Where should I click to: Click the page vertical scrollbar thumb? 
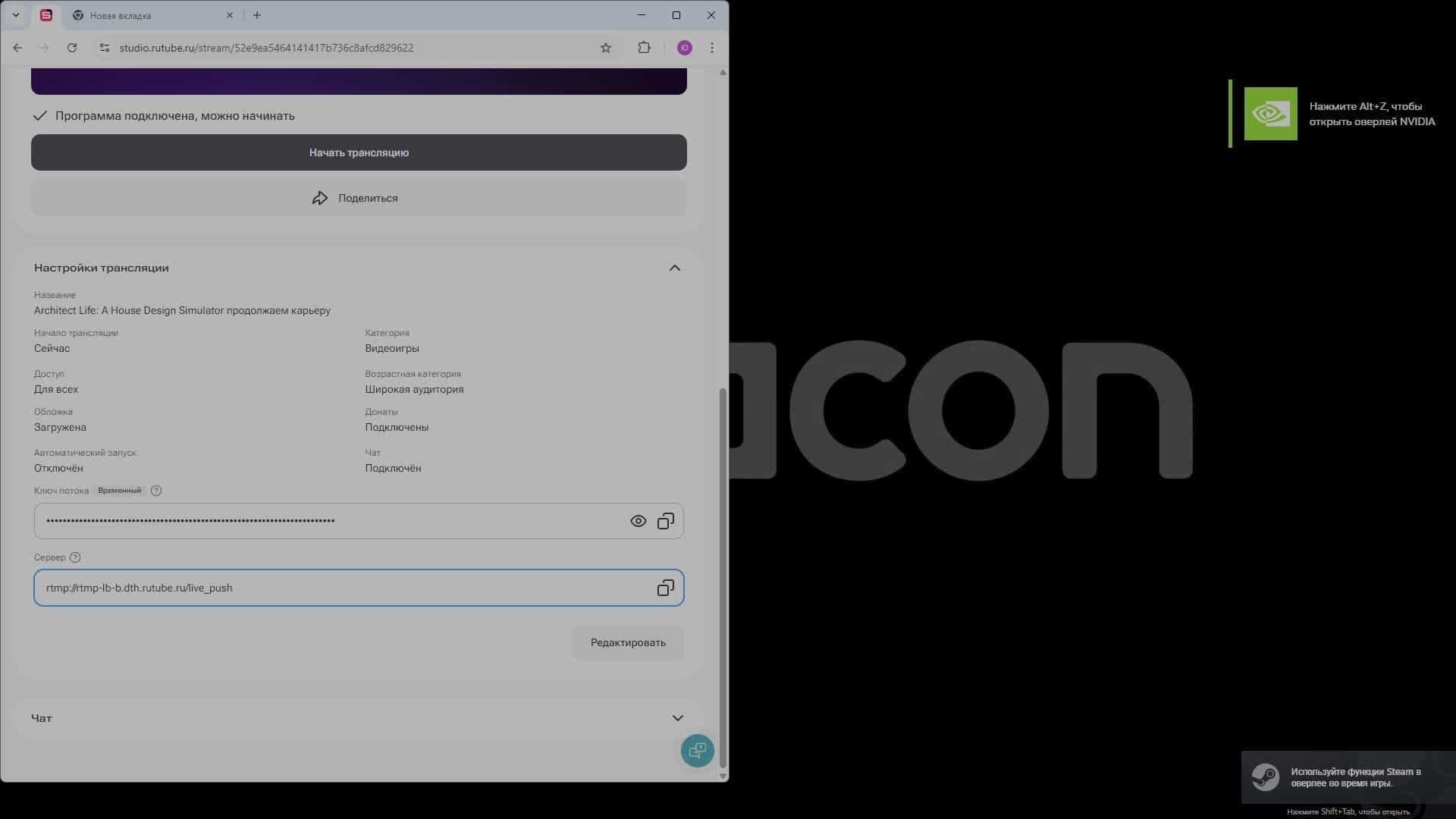pos(723,576)
